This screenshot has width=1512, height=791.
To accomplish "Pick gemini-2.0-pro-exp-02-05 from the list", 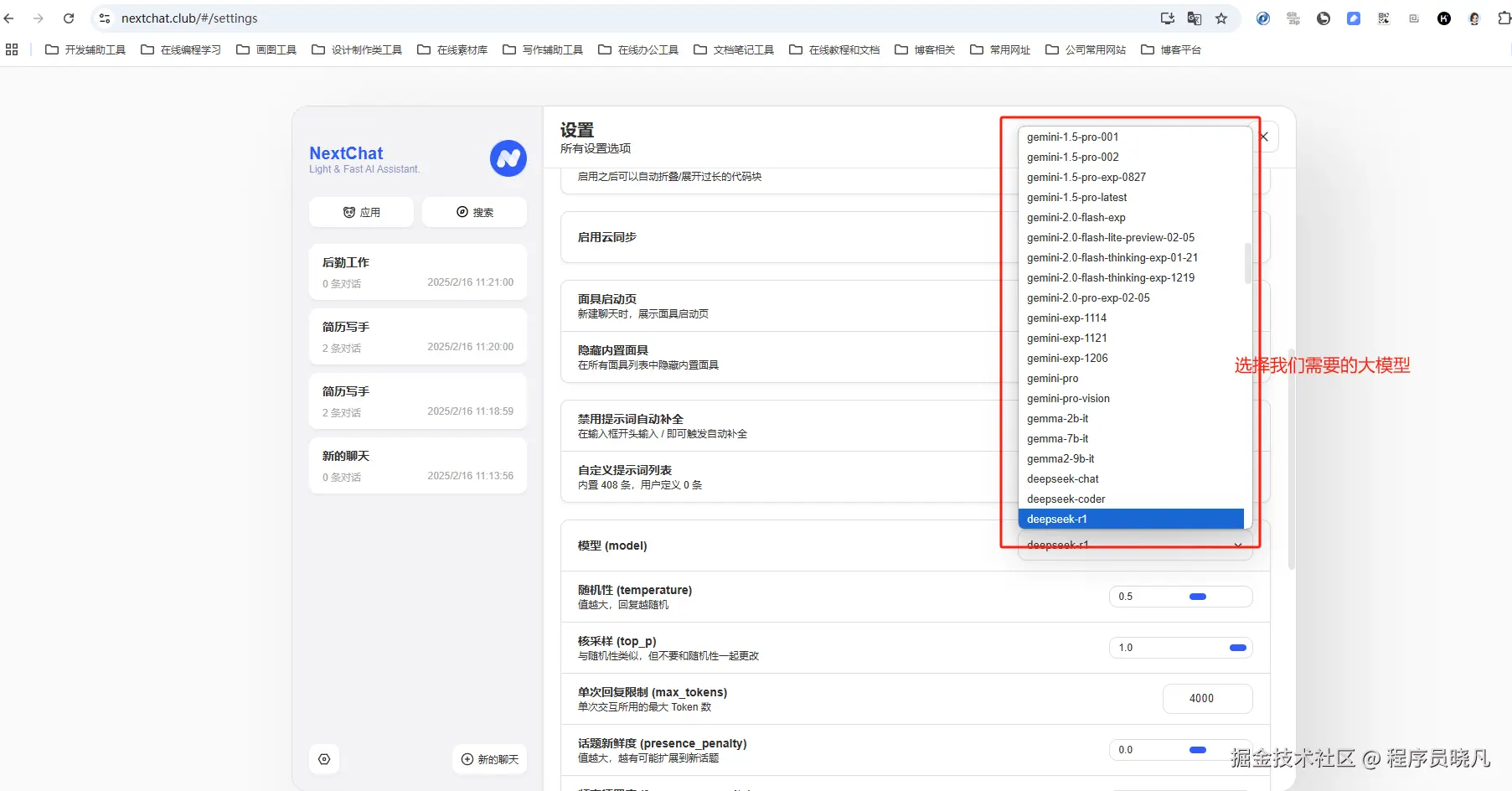I will point(1131,297).
